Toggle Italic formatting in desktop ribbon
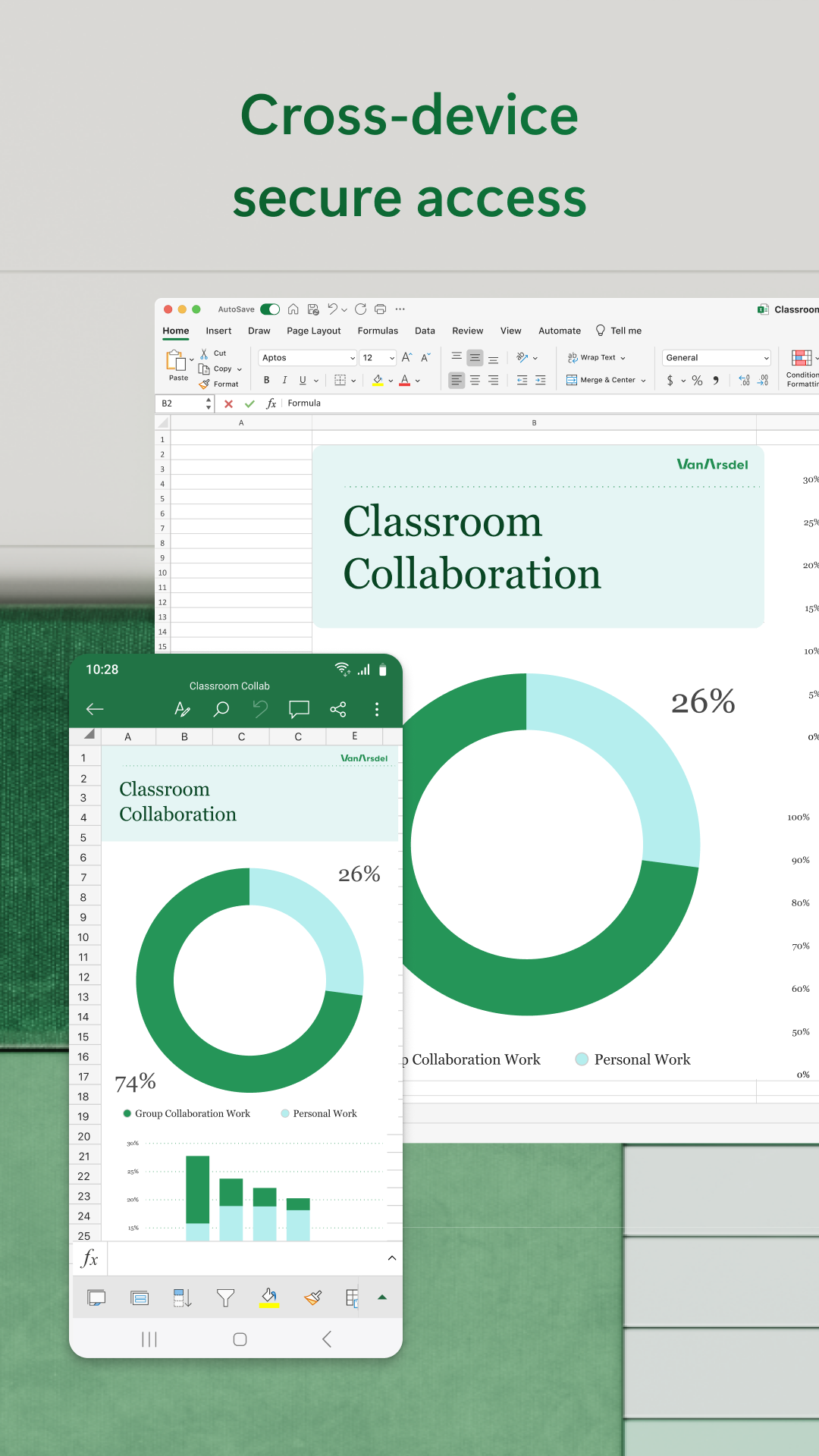 pyautogui.click(x=284, y=380)
